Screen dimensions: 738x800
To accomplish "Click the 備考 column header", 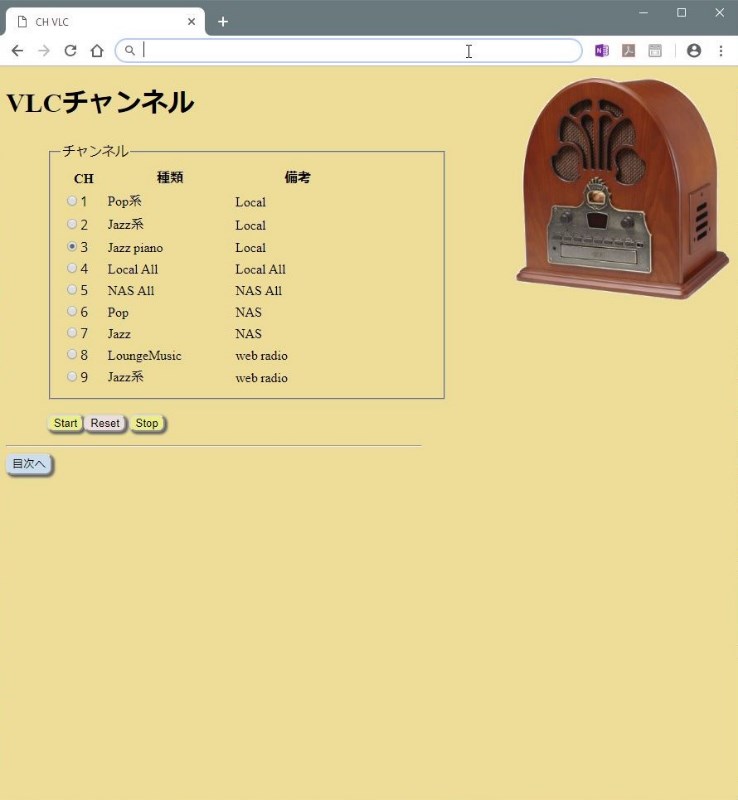I will pos(298,178).
